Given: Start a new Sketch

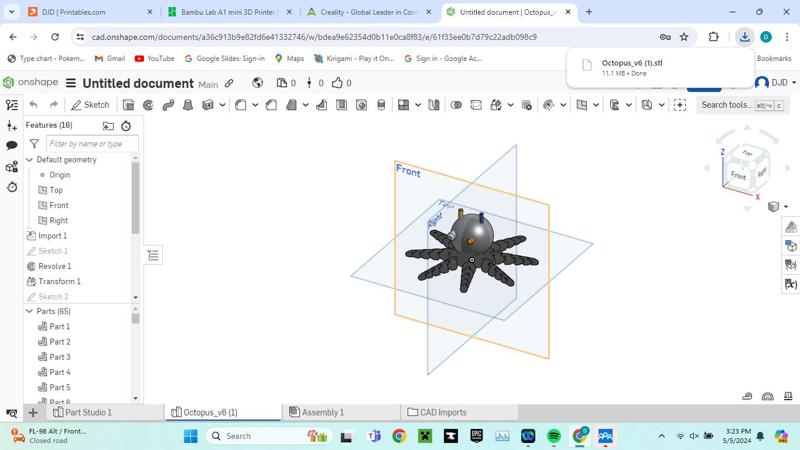Looking at the screenshot, I should (x=90, y=105).
